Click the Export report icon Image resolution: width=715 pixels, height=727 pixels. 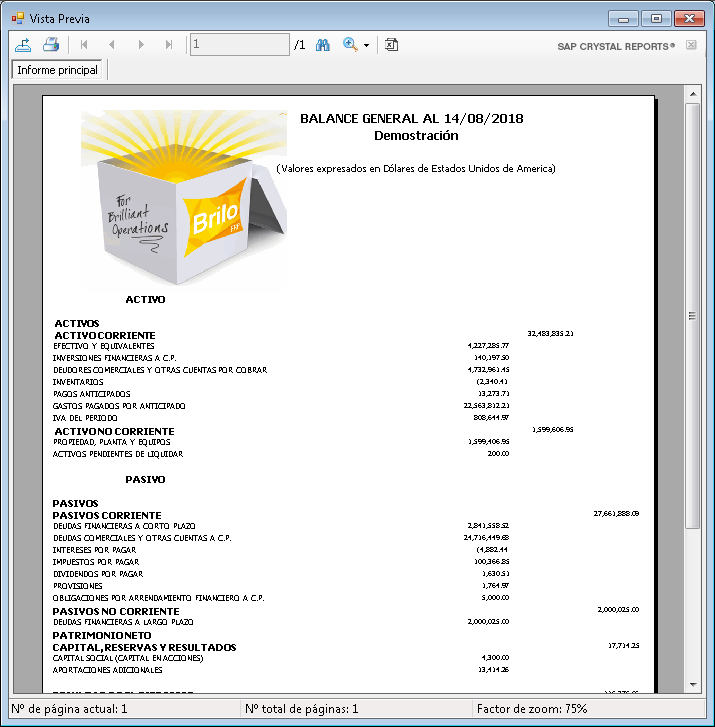click(23, 45)
